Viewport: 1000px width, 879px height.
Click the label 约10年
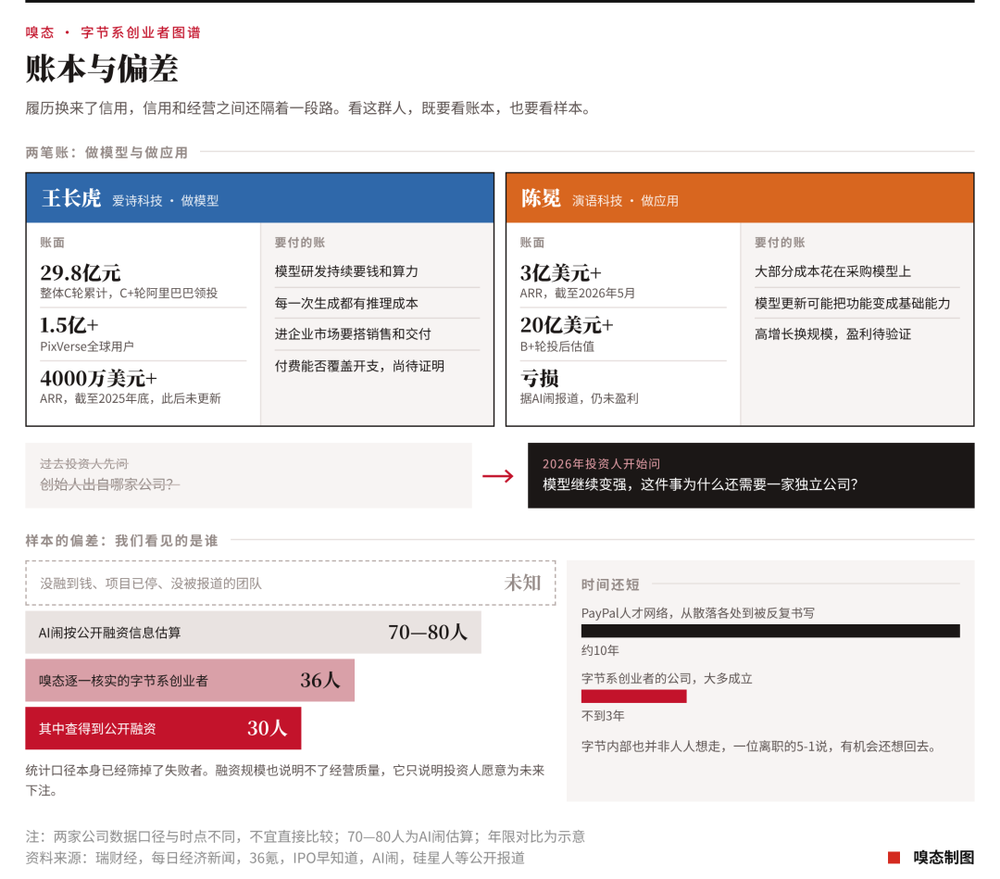(599, 651)
